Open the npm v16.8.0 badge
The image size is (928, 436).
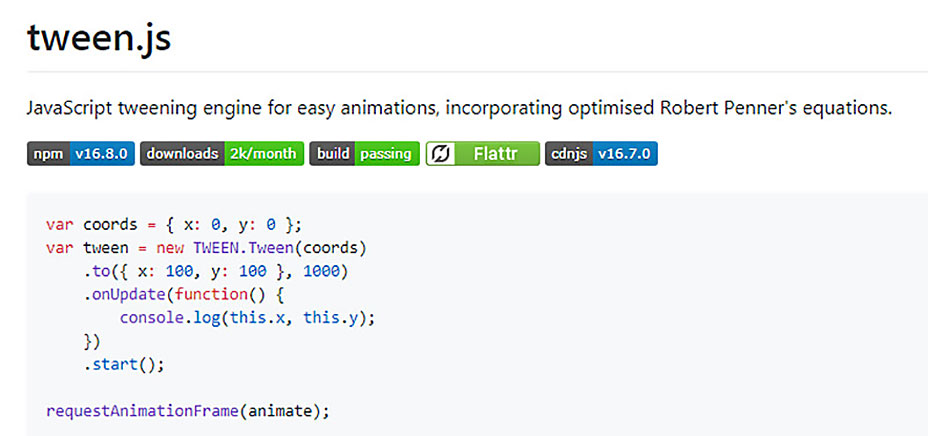[x=80, y=154]
